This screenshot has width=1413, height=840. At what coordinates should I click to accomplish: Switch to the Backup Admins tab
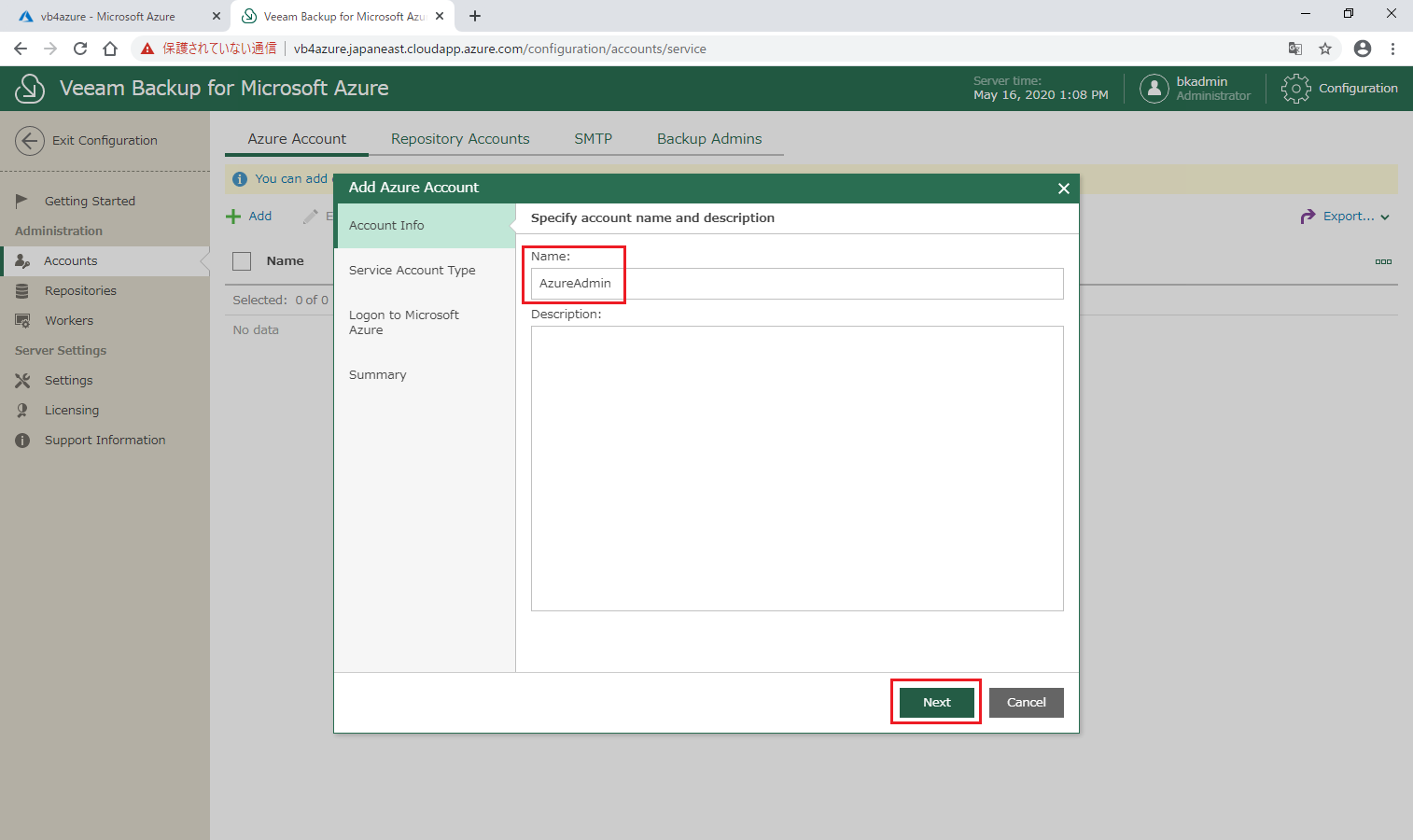click(709, 139)
